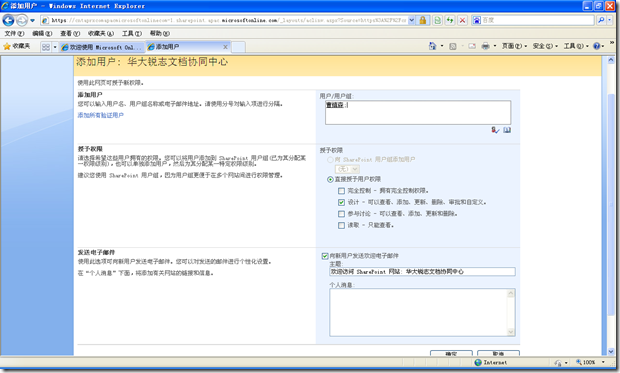Uncheck the 设计 permission checkbox
620x373 pixels.
point(341,203)
